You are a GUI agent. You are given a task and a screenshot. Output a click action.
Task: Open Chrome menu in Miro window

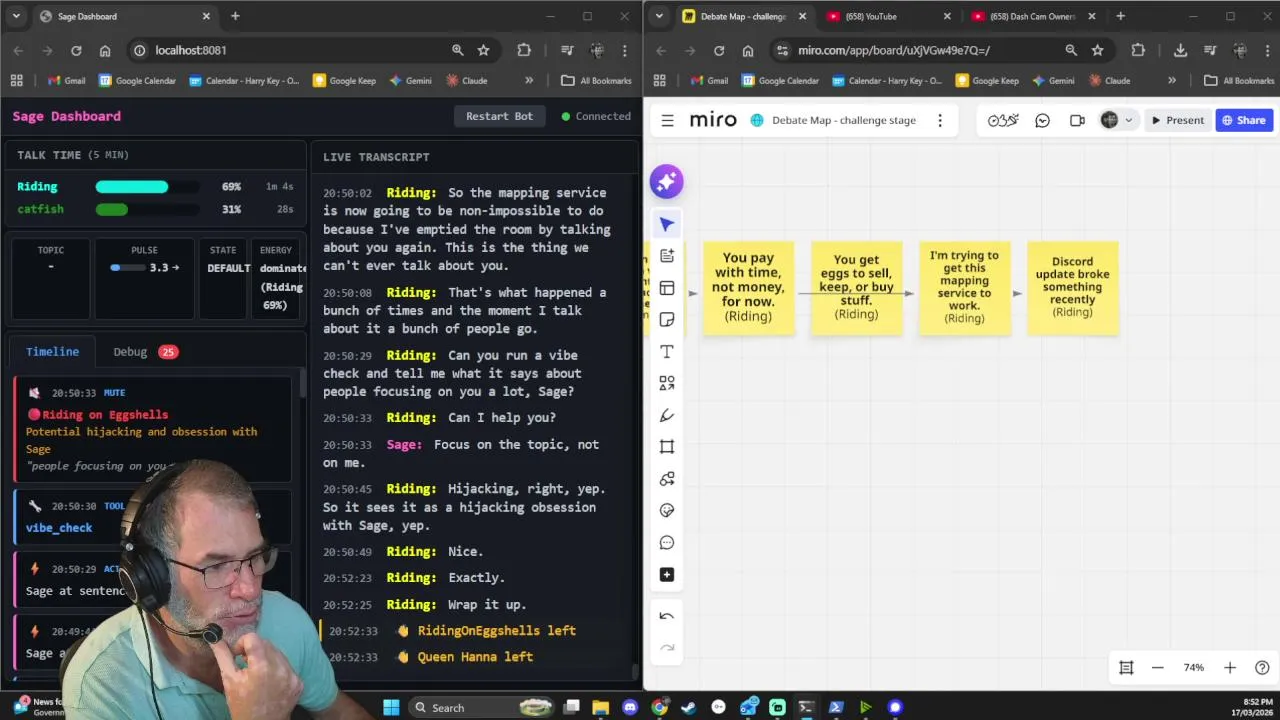pyautogui.click(x=1268, y=50)
